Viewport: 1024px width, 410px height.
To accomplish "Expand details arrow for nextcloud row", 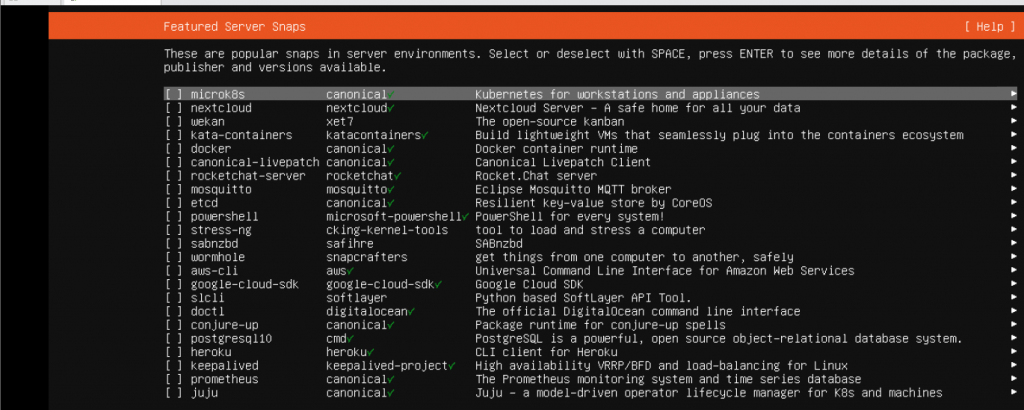I will (x=1014, y=108).
